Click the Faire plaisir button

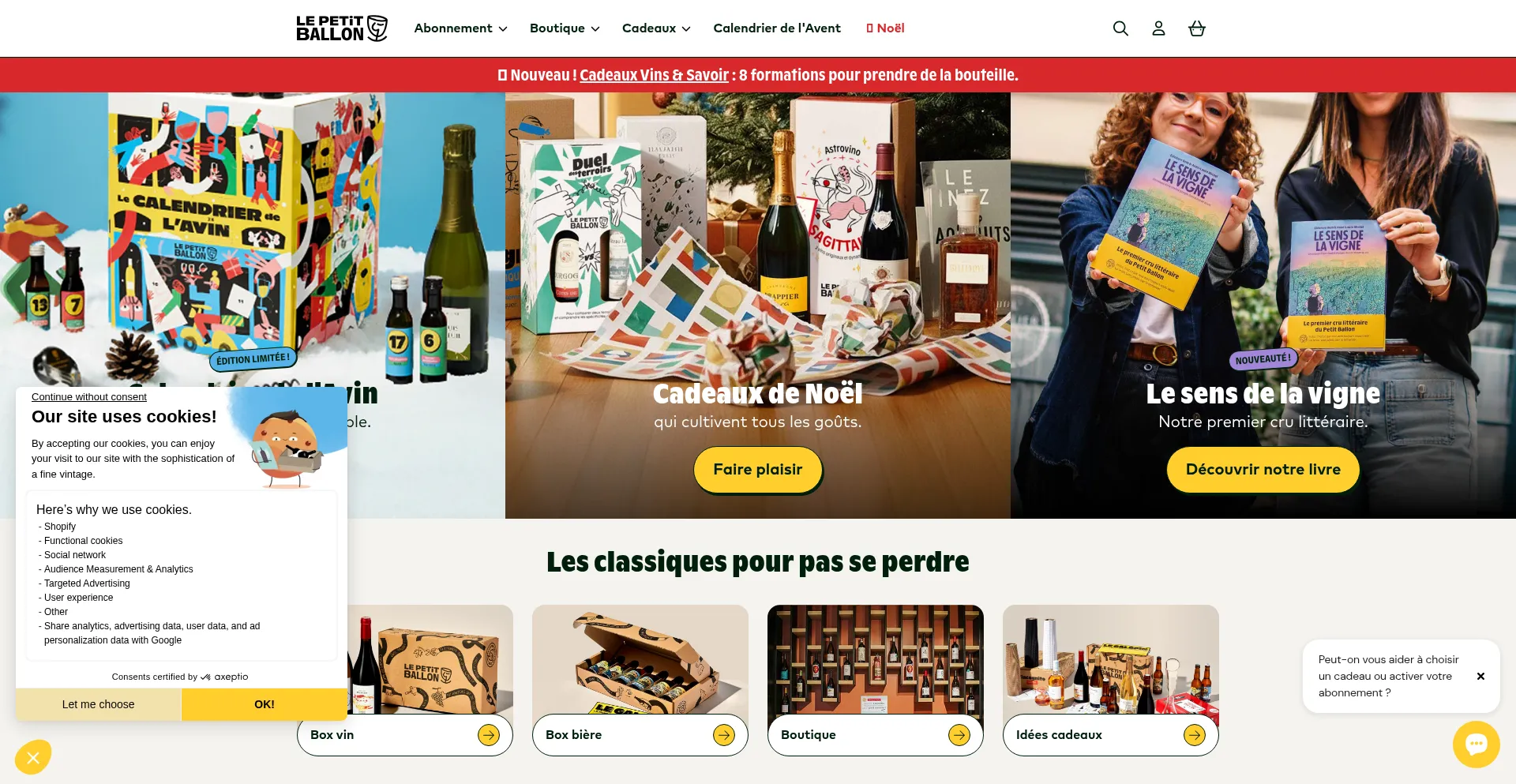[x=758, y=470]
